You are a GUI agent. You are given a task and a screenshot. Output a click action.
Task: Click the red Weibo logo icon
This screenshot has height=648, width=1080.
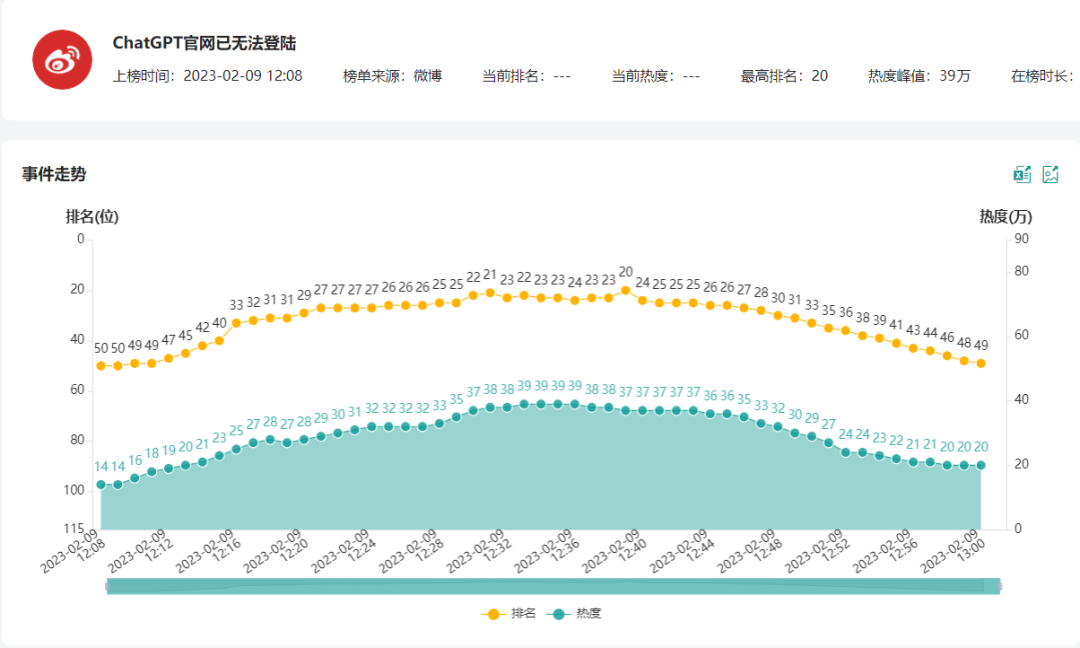pyautogui.click(x=63, y=59)
